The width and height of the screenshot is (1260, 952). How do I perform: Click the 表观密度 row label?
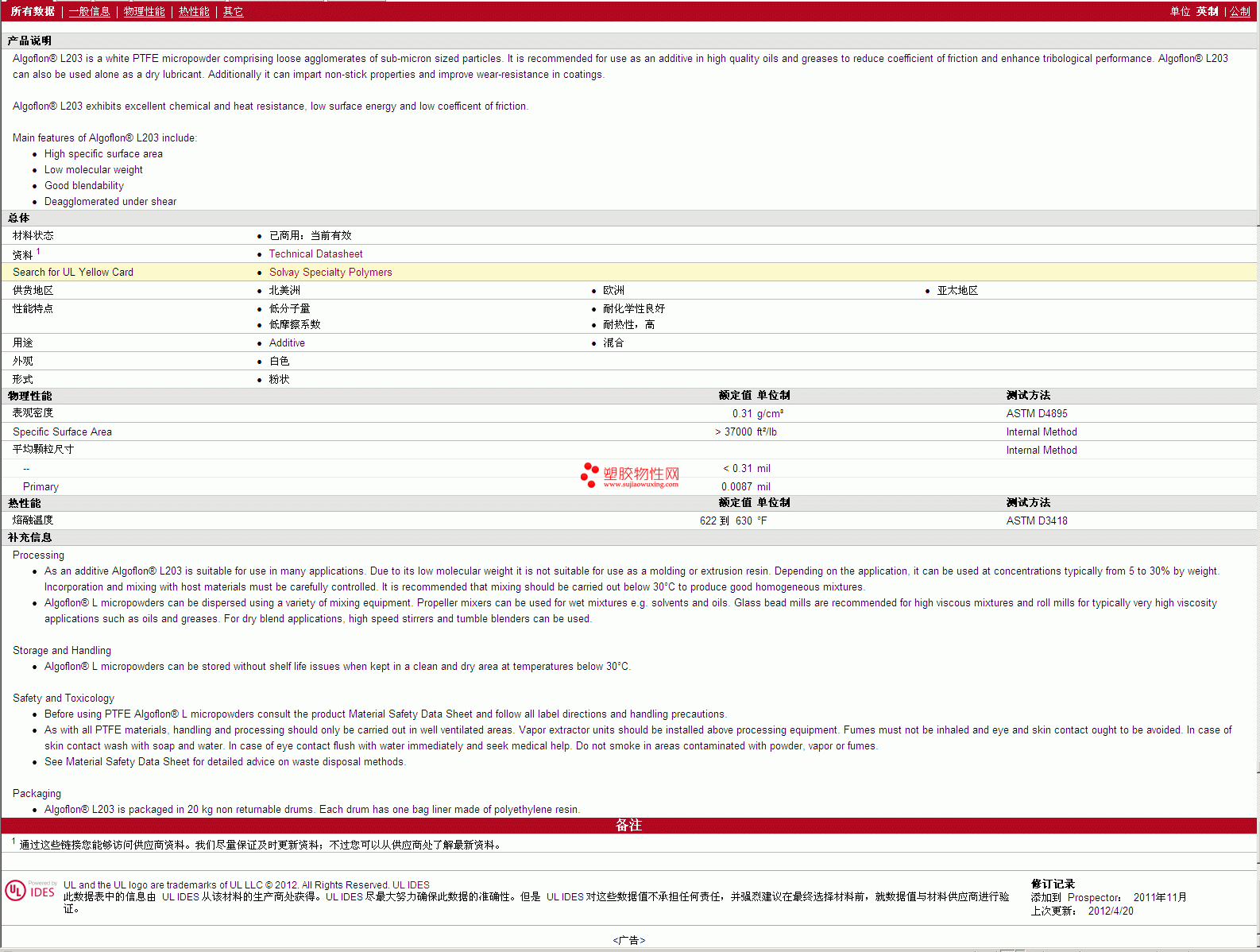click(33, 412)
